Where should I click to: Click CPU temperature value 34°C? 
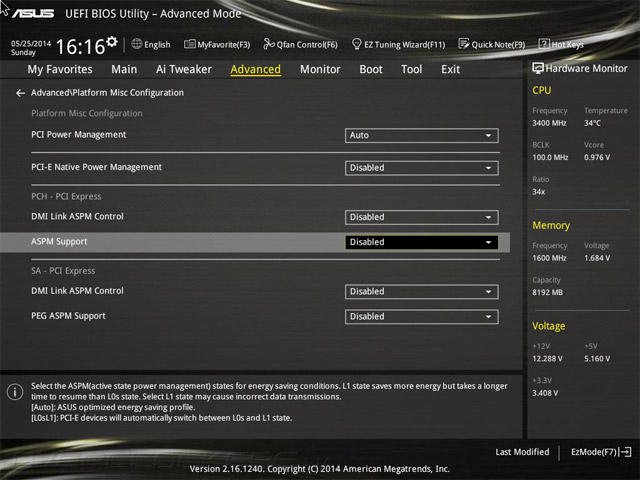pos(592,123)
